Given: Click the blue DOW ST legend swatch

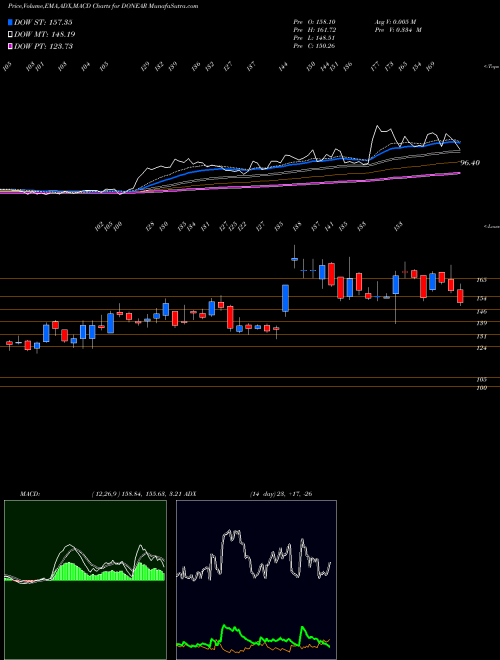Looking at the screenshot, I should click(x=11, y=22).
